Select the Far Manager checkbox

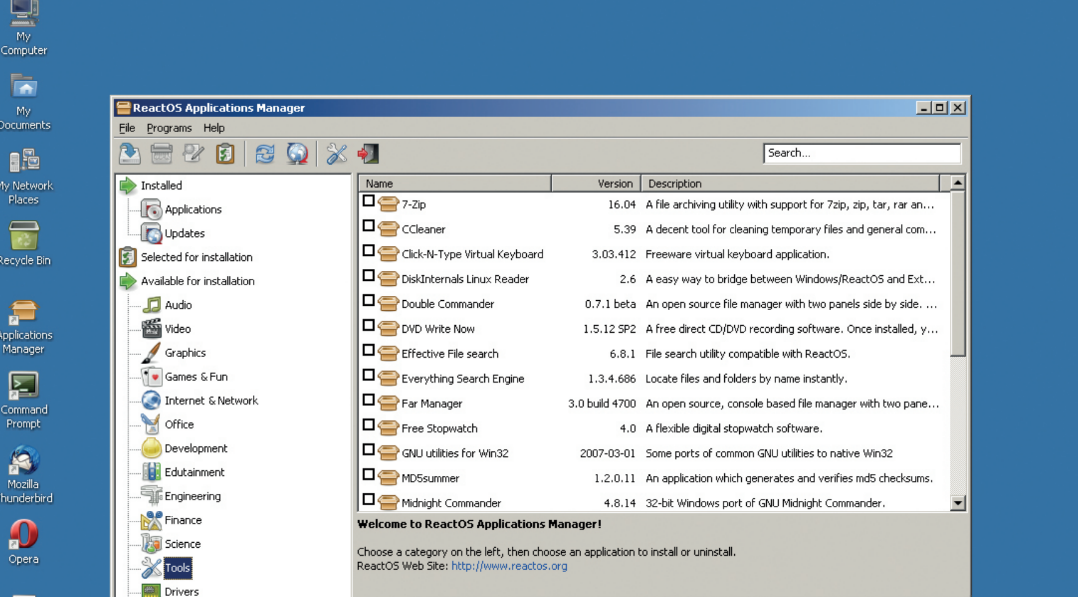369,403
